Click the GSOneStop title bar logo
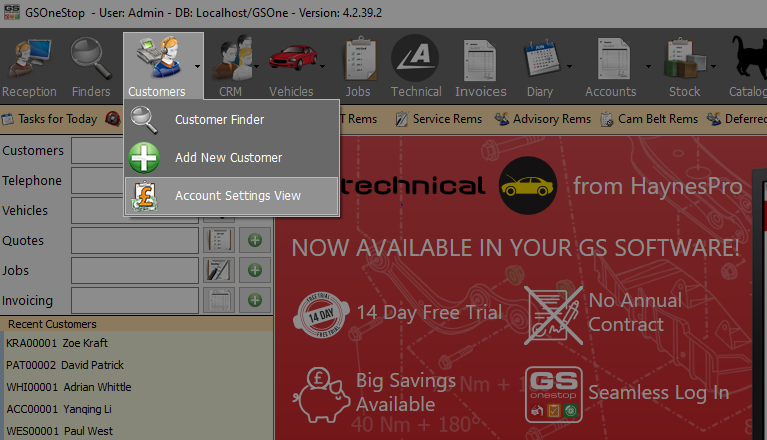The image size is (767, 440). point(12,12)
